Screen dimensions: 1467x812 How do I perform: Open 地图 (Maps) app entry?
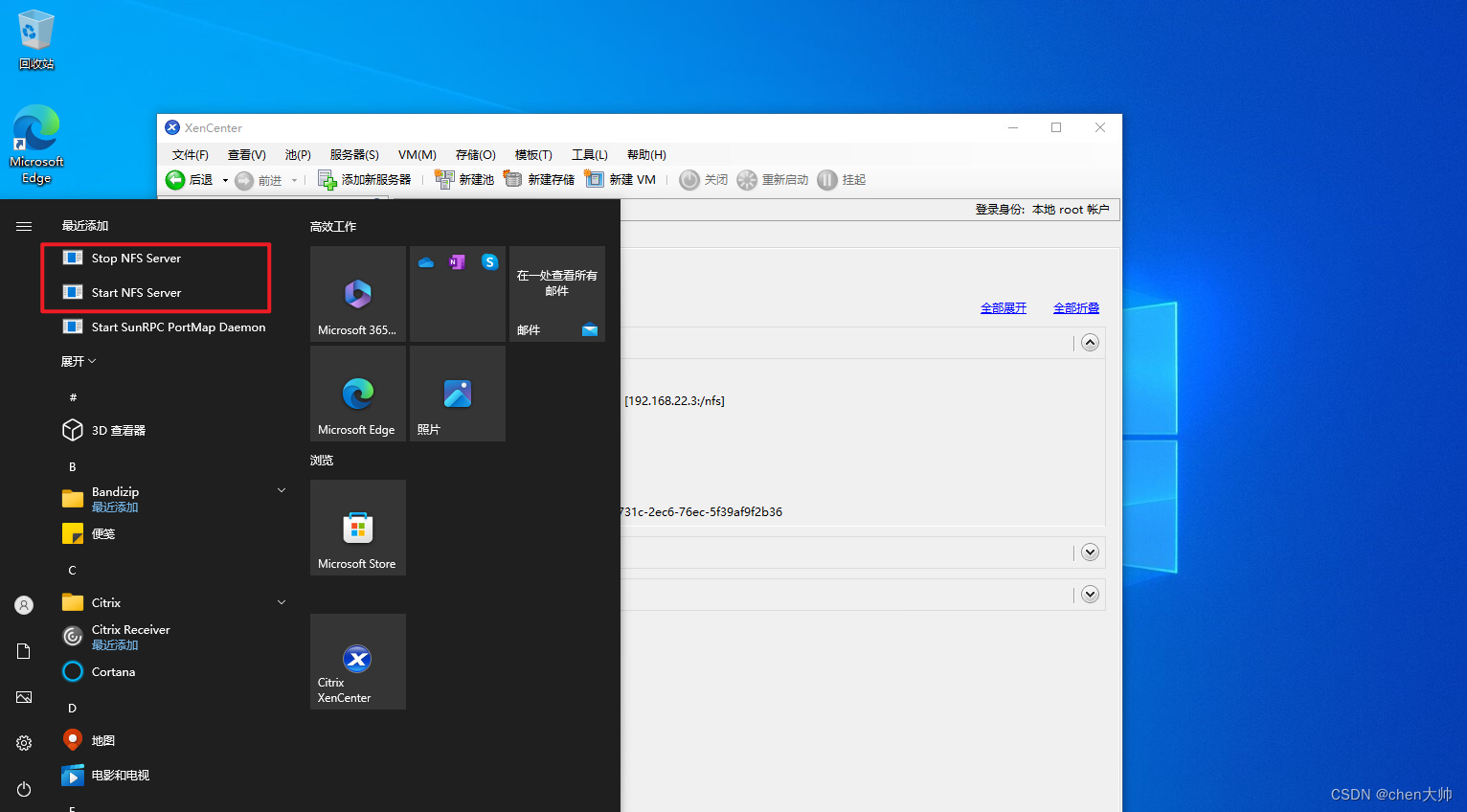pyautogui.click(x=172, y=741)
